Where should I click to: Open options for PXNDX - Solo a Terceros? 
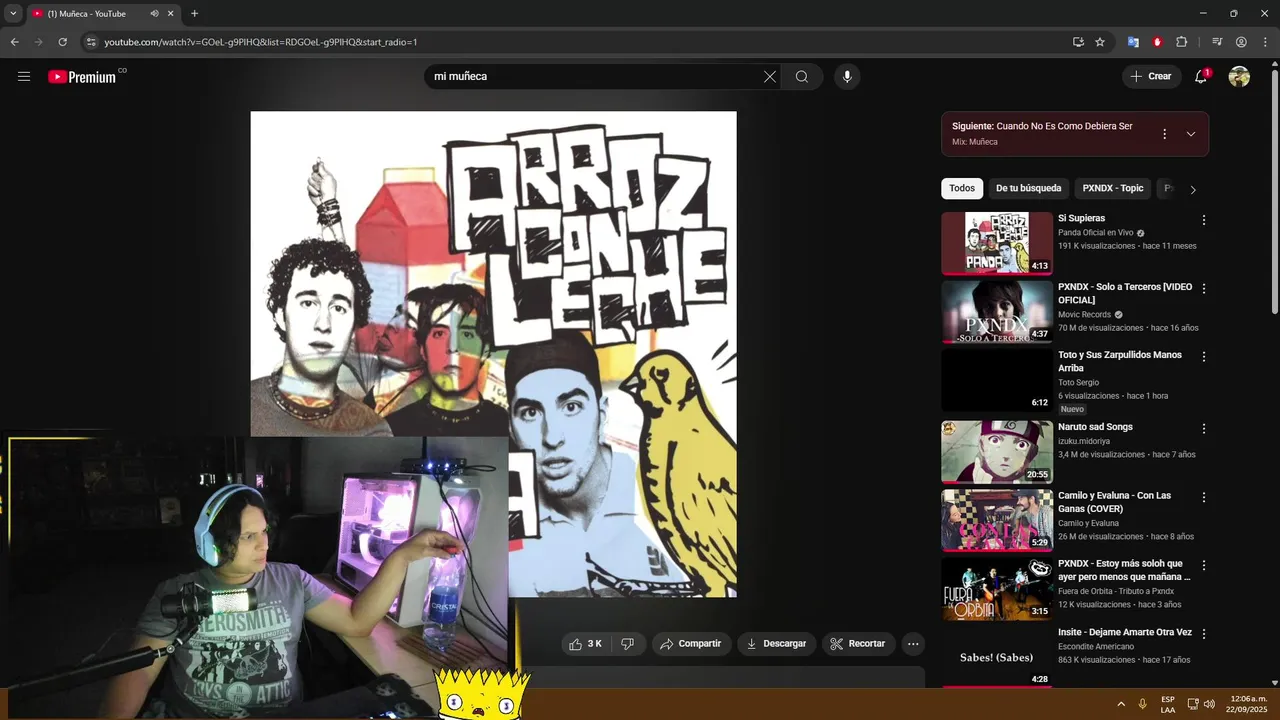pyautogui.click(x=1204, y=288)
